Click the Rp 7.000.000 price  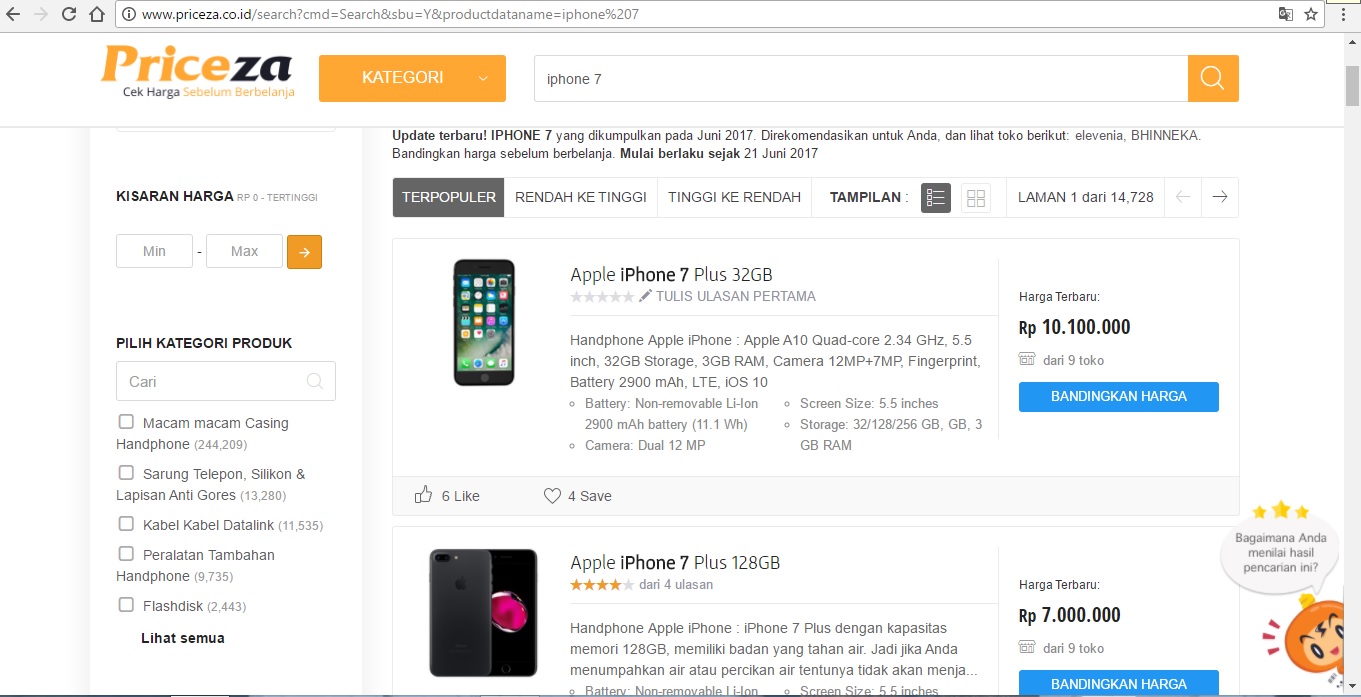1070,615
